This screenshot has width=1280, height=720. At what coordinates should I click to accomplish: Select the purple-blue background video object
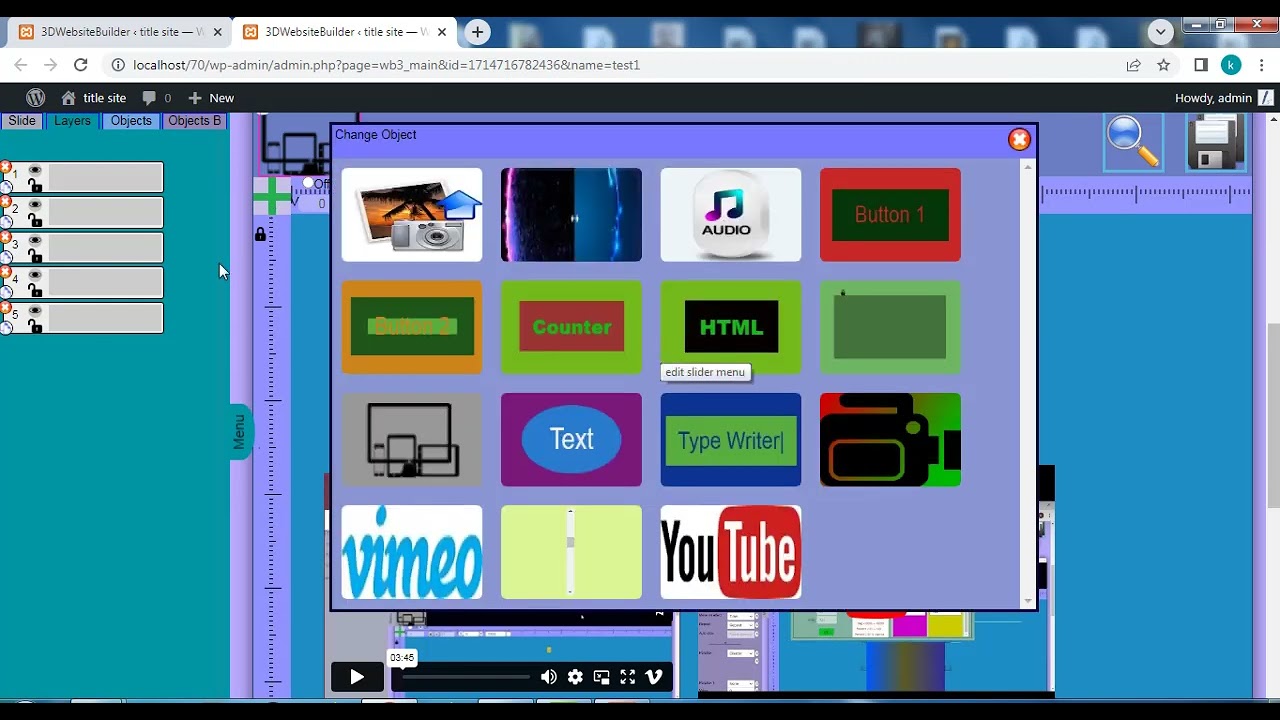coord(571,215)
